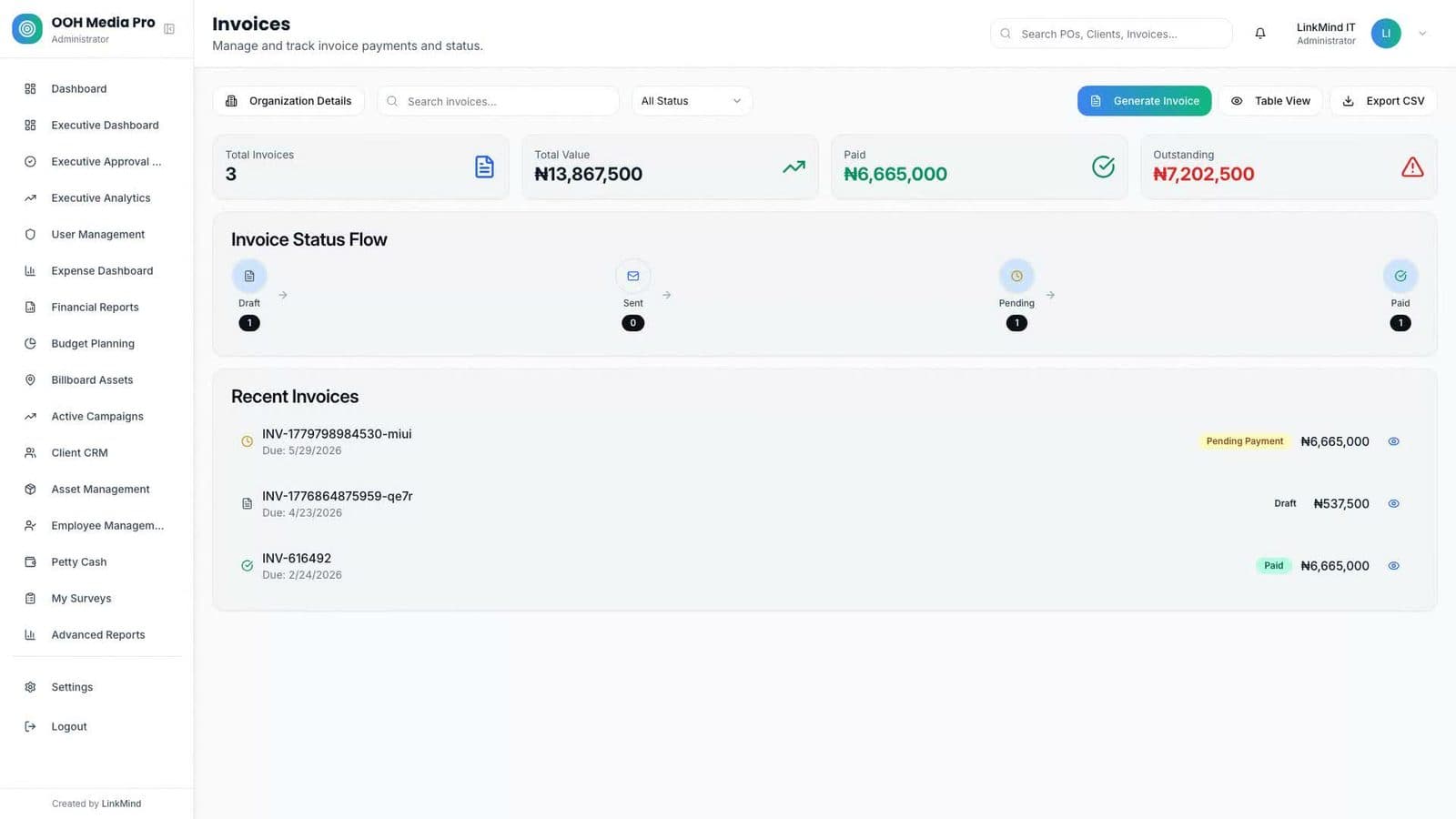Click the OOH Media Pro logo

point(27,29)
